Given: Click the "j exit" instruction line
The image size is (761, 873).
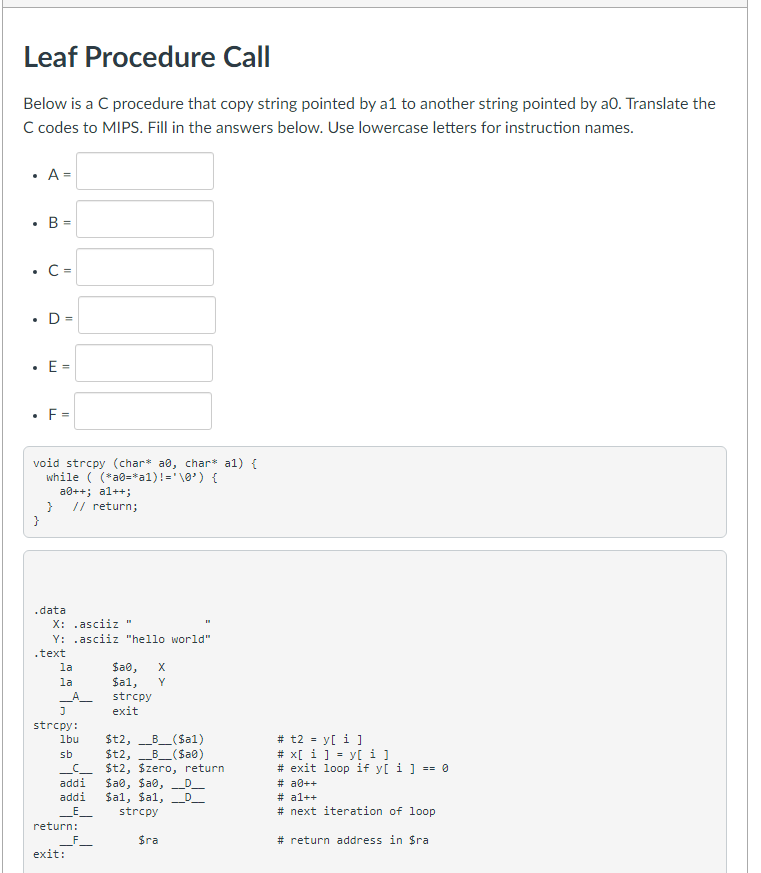Looking at the screenshot, I should click(90, 711).
